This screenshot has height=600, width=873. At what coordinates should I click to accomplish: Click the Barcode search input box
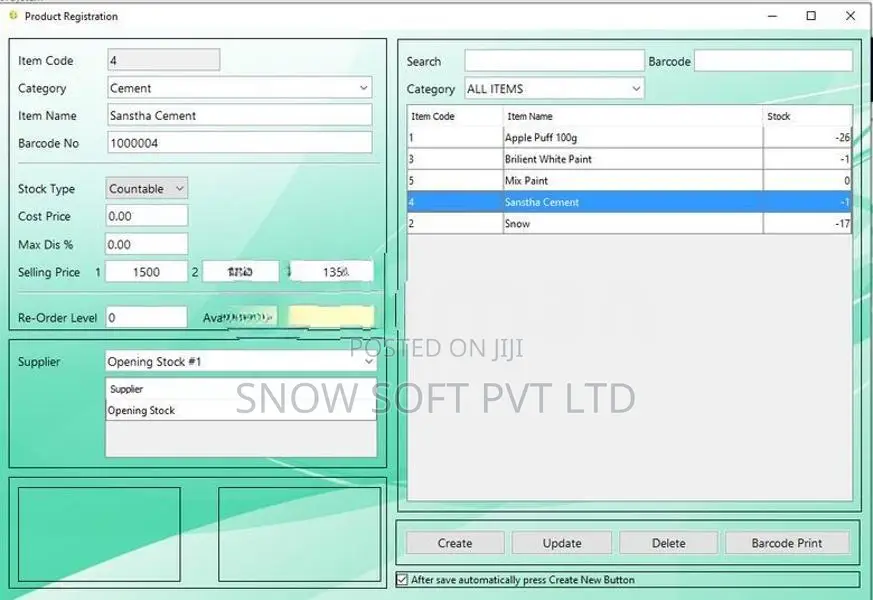773,61
